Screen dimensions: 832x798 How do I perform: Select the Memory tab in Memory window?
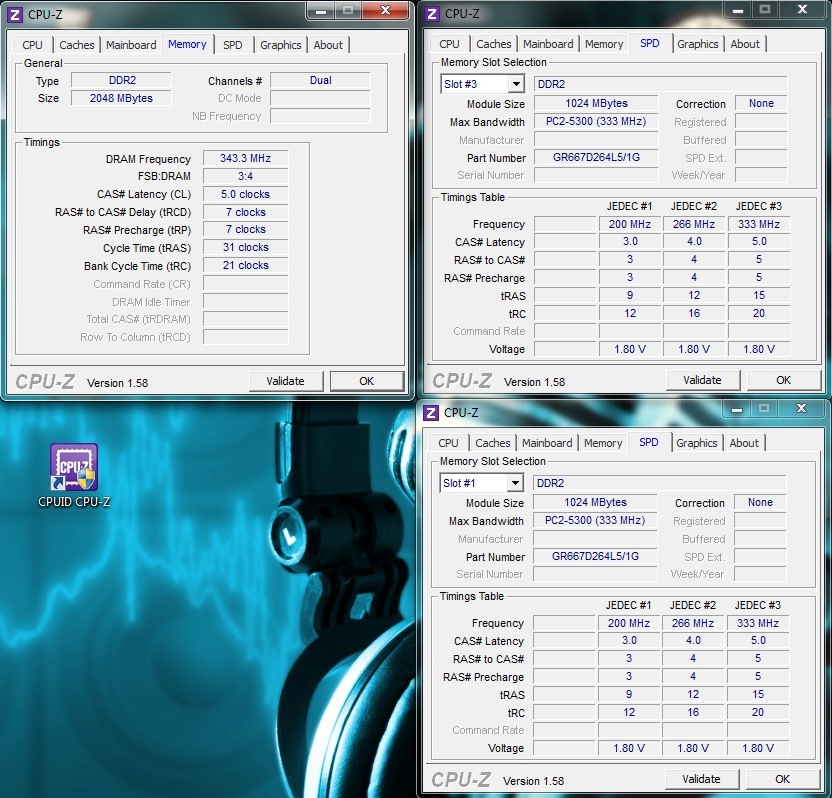(187, 44)
